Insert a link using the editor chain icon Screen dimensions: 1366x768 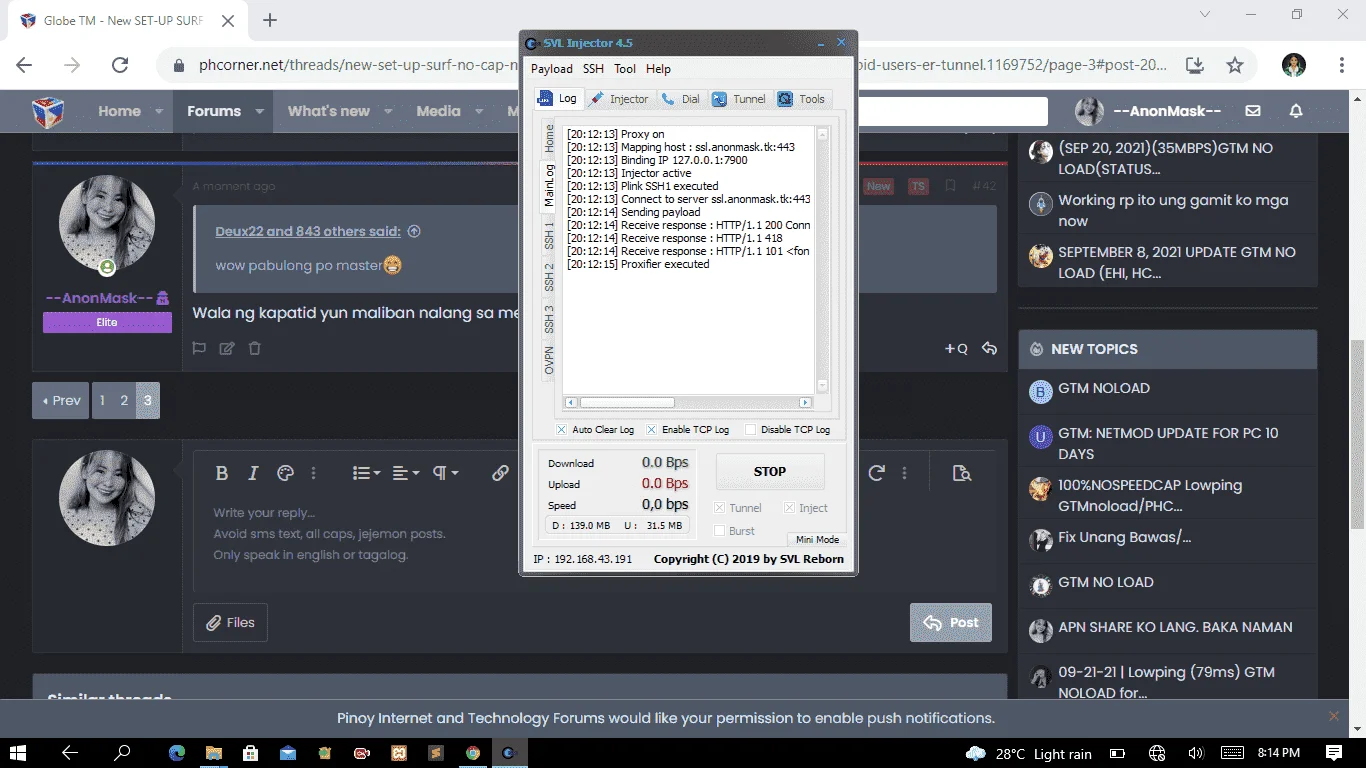click(x=500, y=473)
